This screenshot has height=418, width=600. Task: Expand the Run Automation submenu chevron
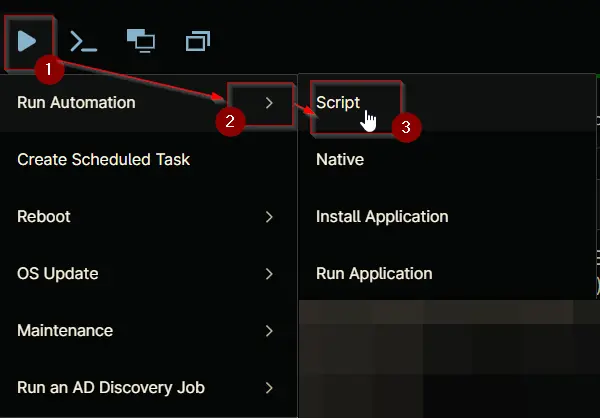[x=269, y=103]
